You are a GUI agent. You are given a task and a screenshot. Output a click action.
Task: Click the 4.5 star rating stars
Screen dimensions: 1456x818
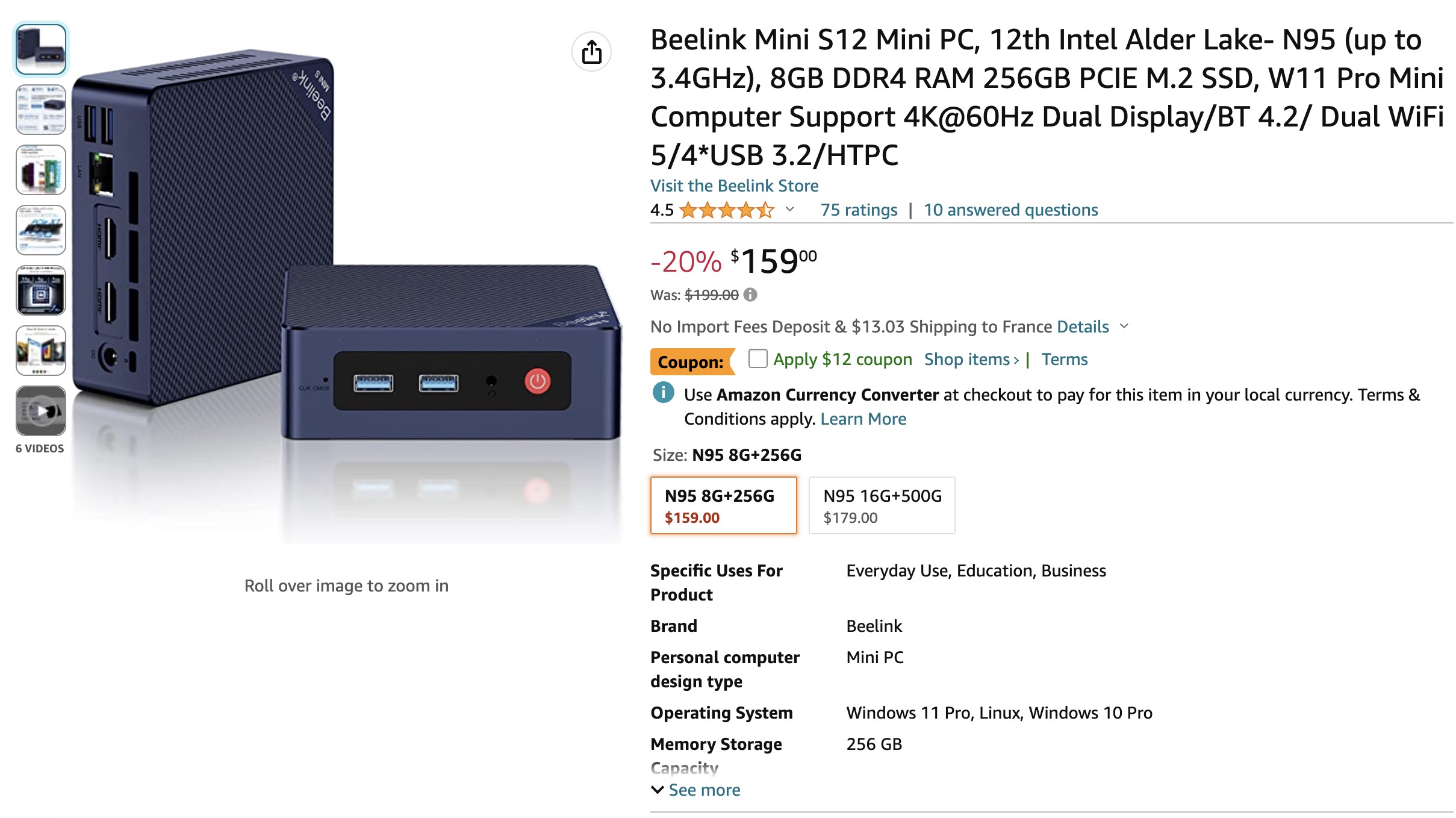[x=726, y=211]
